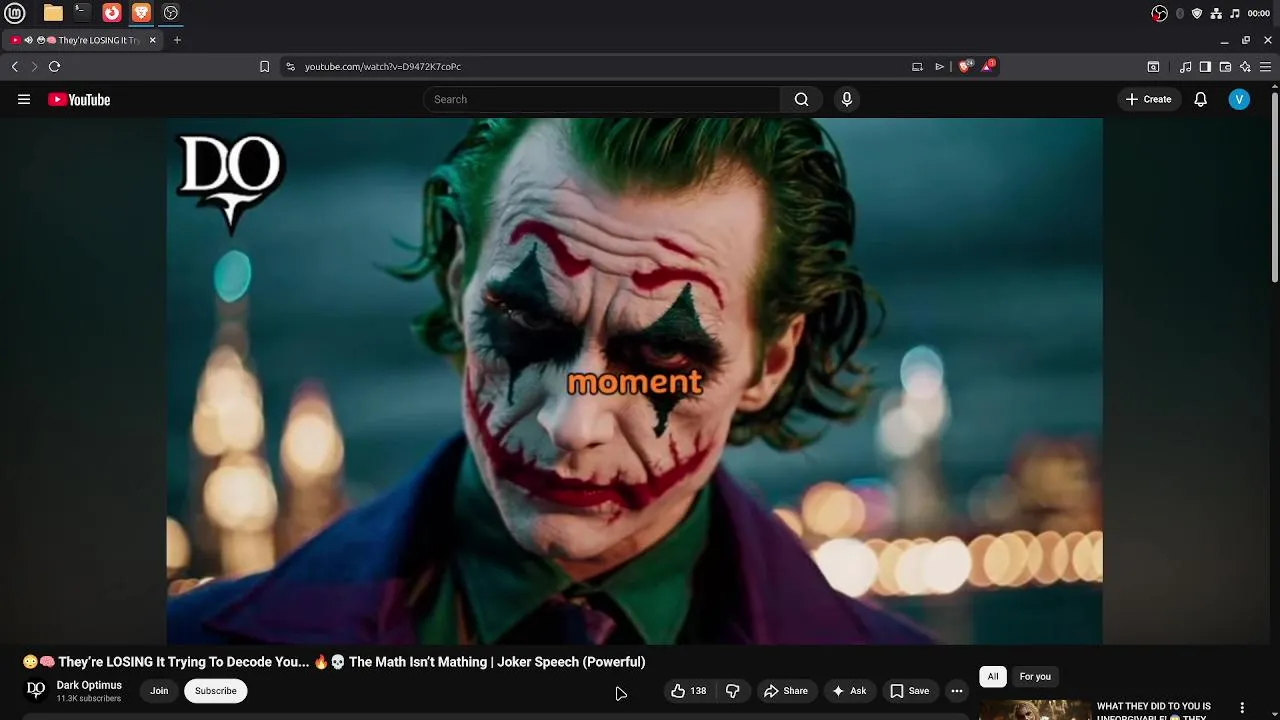The width and height of the screenshot is (1280, 720).
Task: Click the clock showing 00:00
Action: 1259,13
